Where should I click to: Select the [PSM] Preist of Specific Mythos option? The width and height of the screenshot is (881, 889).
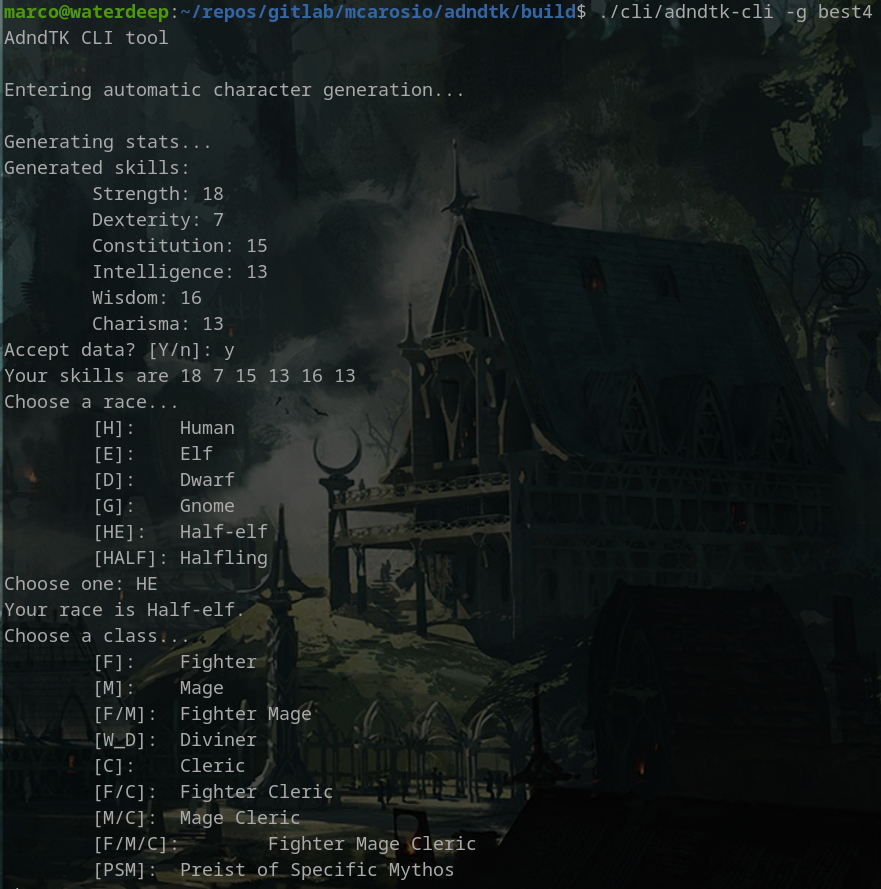[273, 870]
